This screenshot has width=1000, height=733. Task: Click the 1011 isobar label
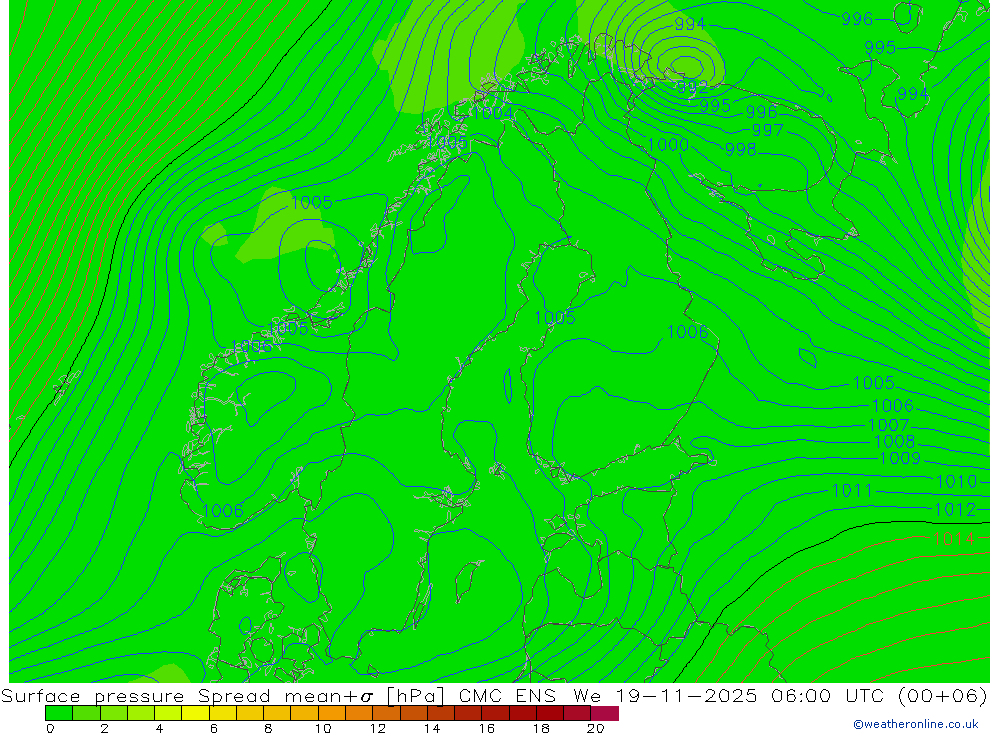pyautogui.click(x=852, y=491)
